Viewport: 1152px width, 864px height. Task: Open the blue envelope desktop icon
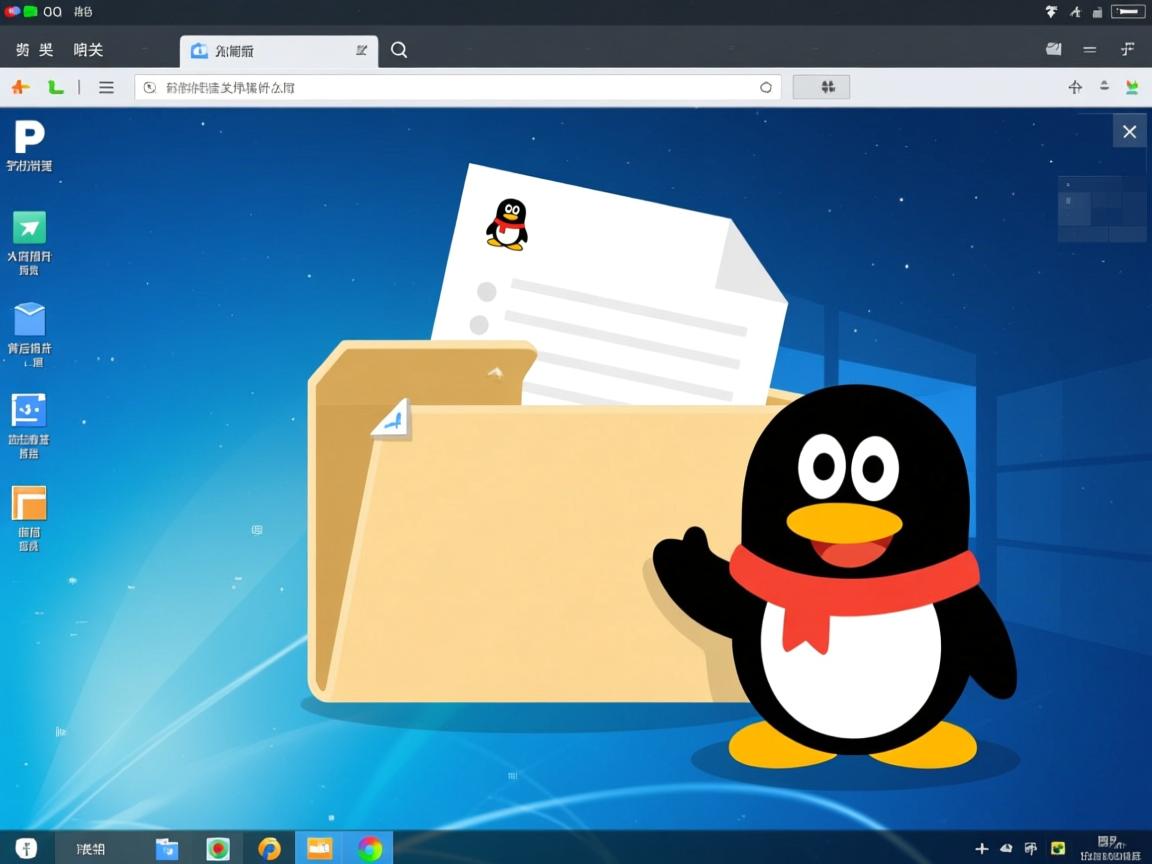[29, 320]
